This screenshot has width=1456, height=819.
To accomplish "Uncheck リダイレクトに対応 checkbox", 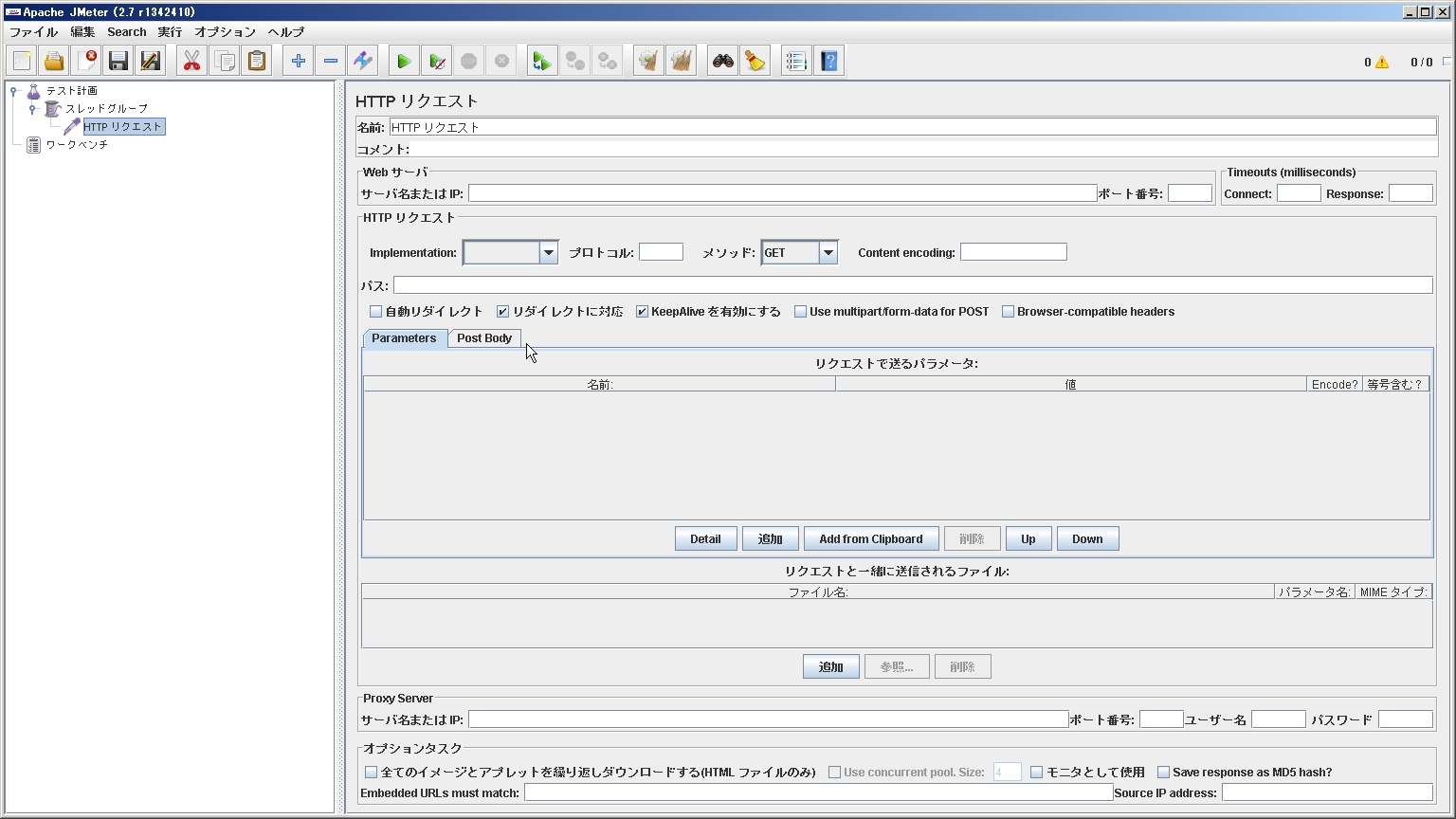I will 503,312.
